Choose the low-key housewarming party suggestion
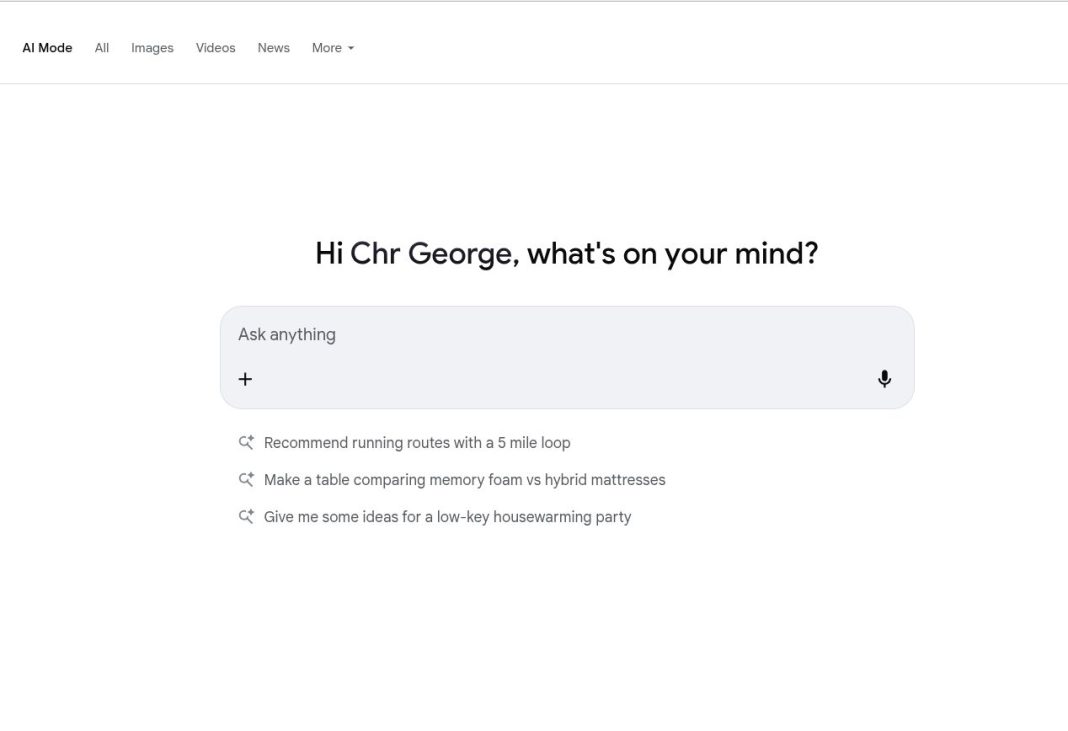Image resolution: width=1068 pixels, height=731 pixels. 447,516
